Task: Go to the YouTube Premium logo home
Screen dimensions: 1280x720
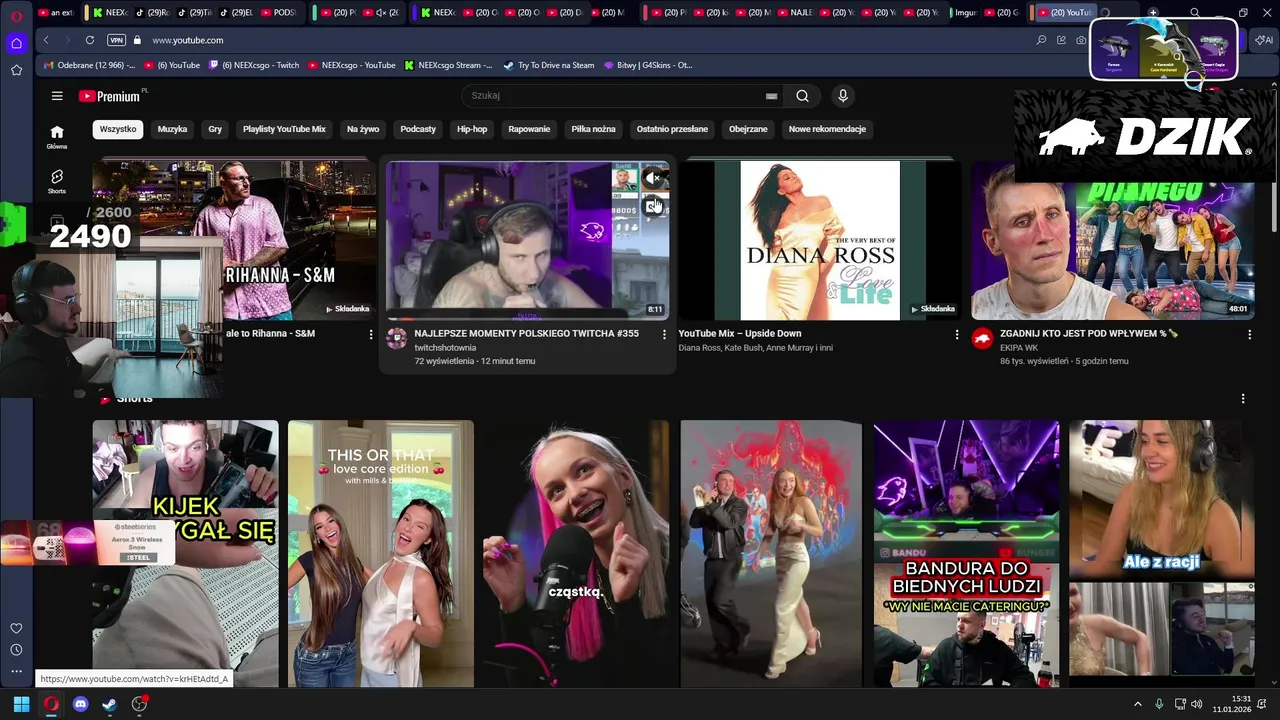Action: point(109,96)
